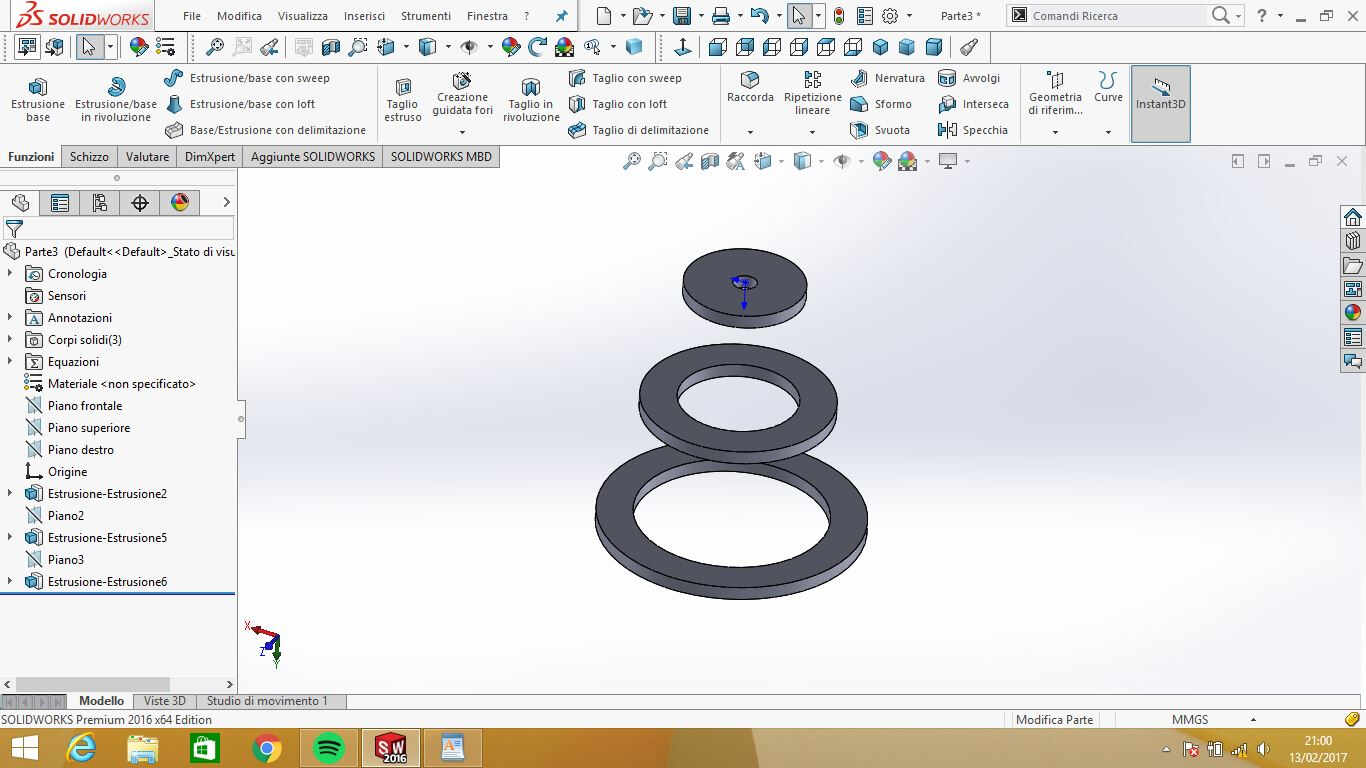1366x768 pixels.
Task: Click the Taglio estruso tool
Action: point(403,100)
